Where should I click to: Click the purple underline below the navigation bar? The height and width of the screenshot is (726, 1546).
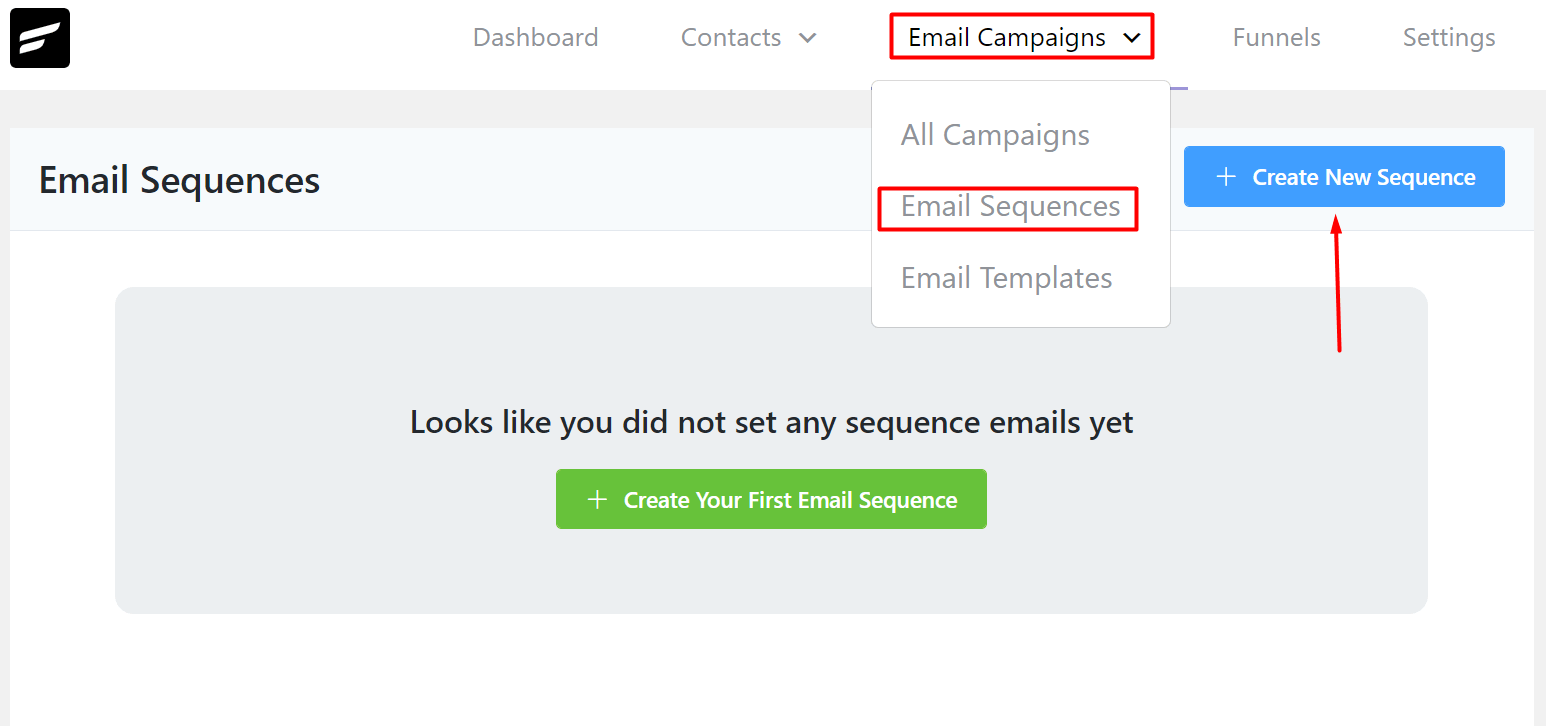[x=1179, y=88]
